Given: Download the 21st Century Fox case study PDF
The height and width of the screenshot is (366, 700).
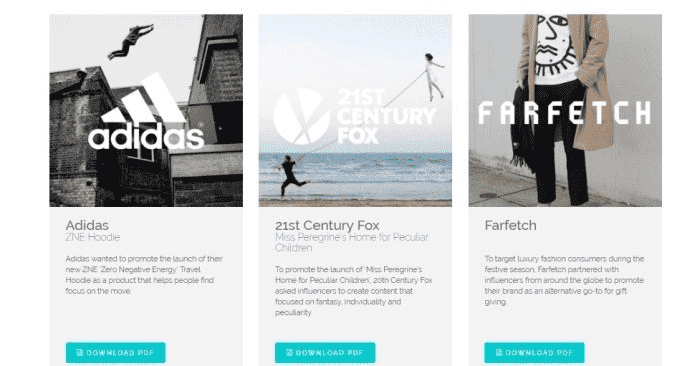Looking at the screenshot, I should [x=325, y=353].
